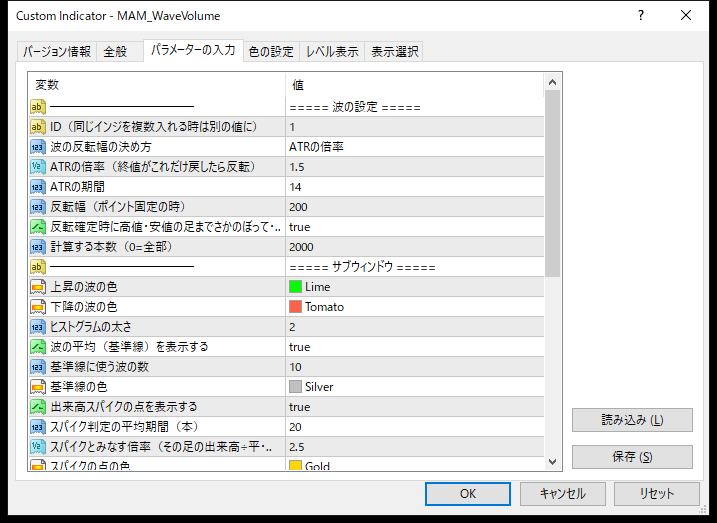The image size is (717, 523).
Task: Click the 読み込み (L) button
Action: tap(632, 420)
